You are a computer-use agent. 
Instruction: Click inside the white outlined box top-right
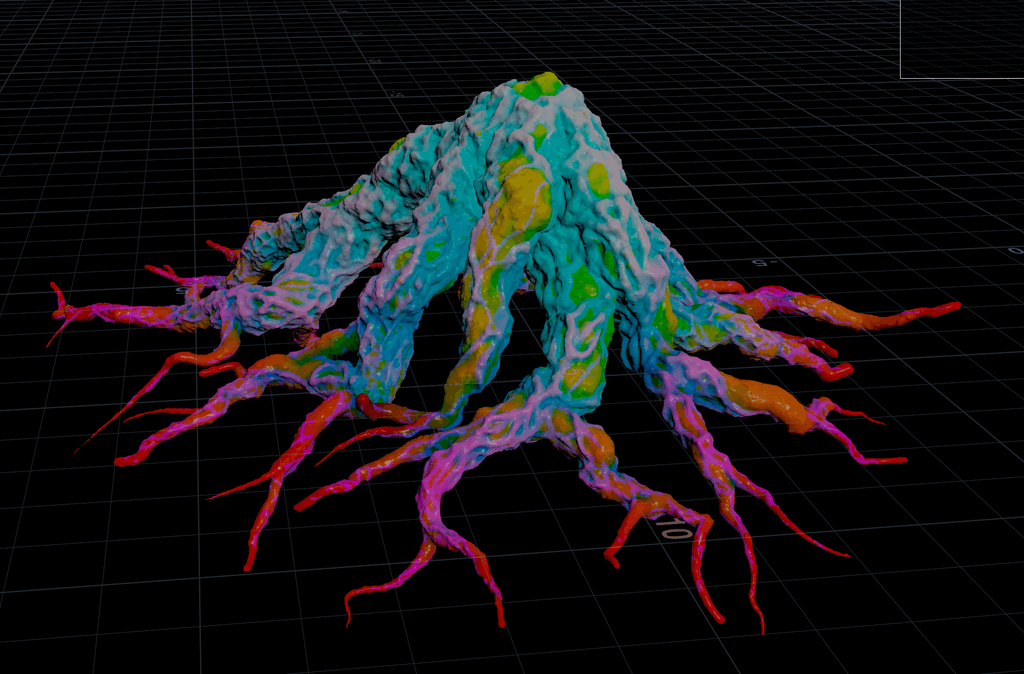[x=960, y=38]
